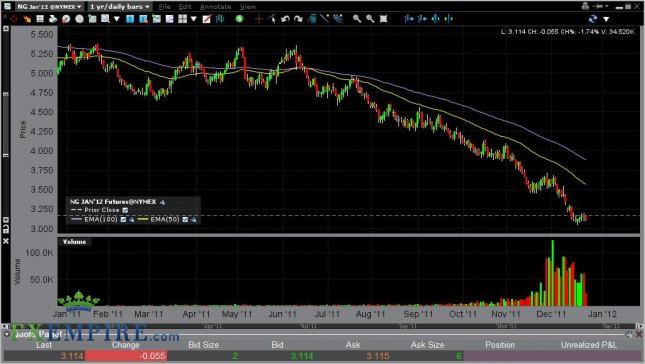
Task: Click the landscape chart image toolbar icon
Action: click(x=156, y=19)
